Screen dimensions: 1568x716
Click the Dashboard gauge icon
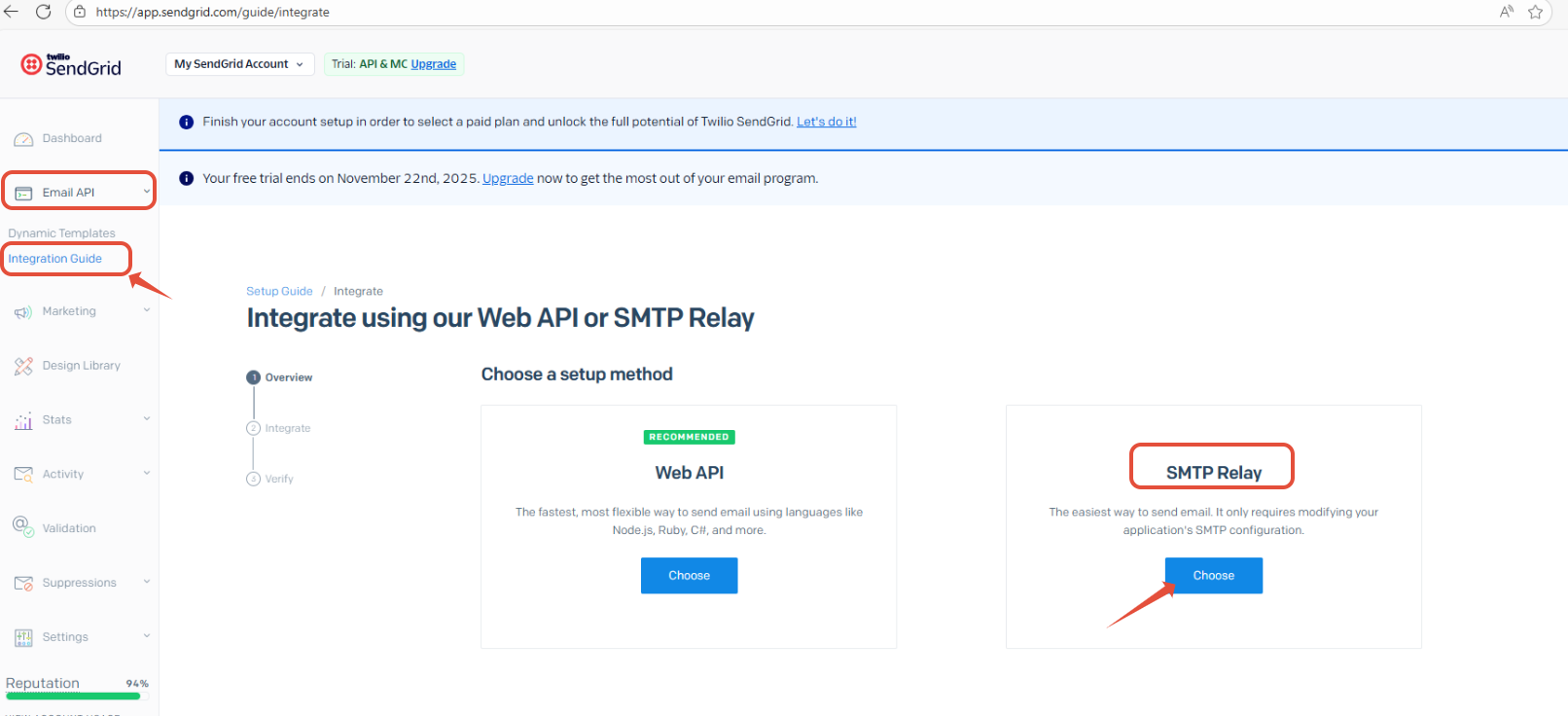click(x=23, y=139)
